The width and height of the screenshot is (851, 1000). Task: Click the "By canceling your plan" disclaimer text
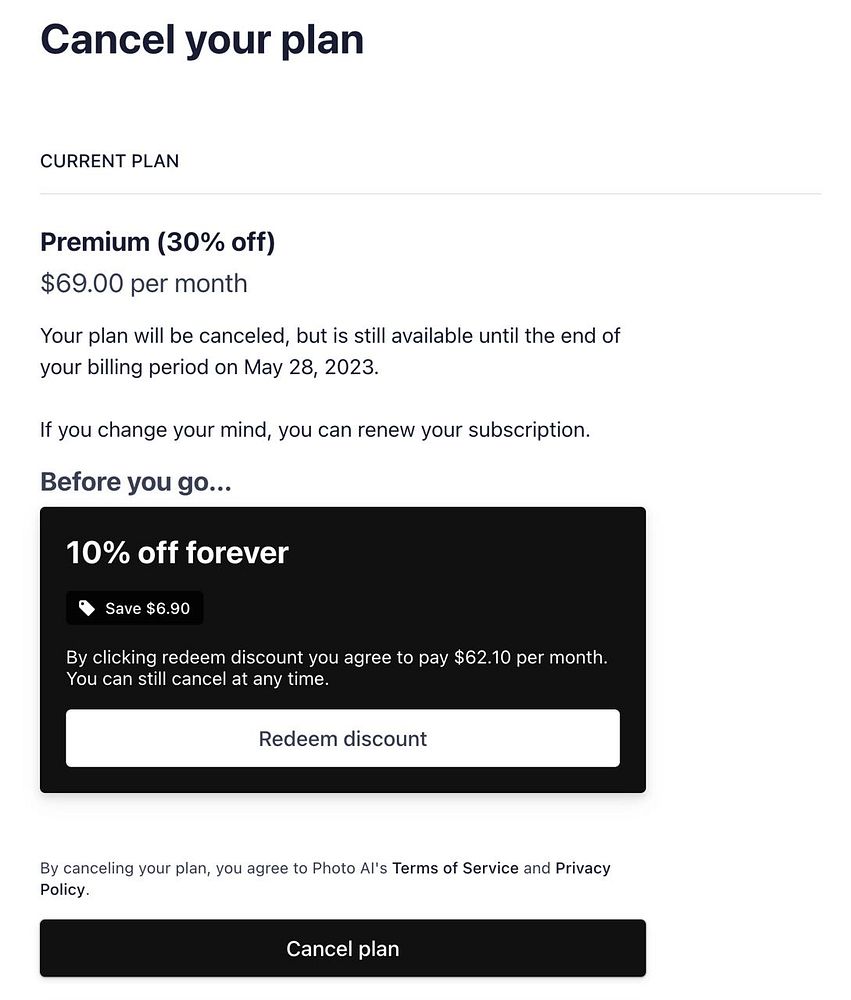(x=213, y=868)
